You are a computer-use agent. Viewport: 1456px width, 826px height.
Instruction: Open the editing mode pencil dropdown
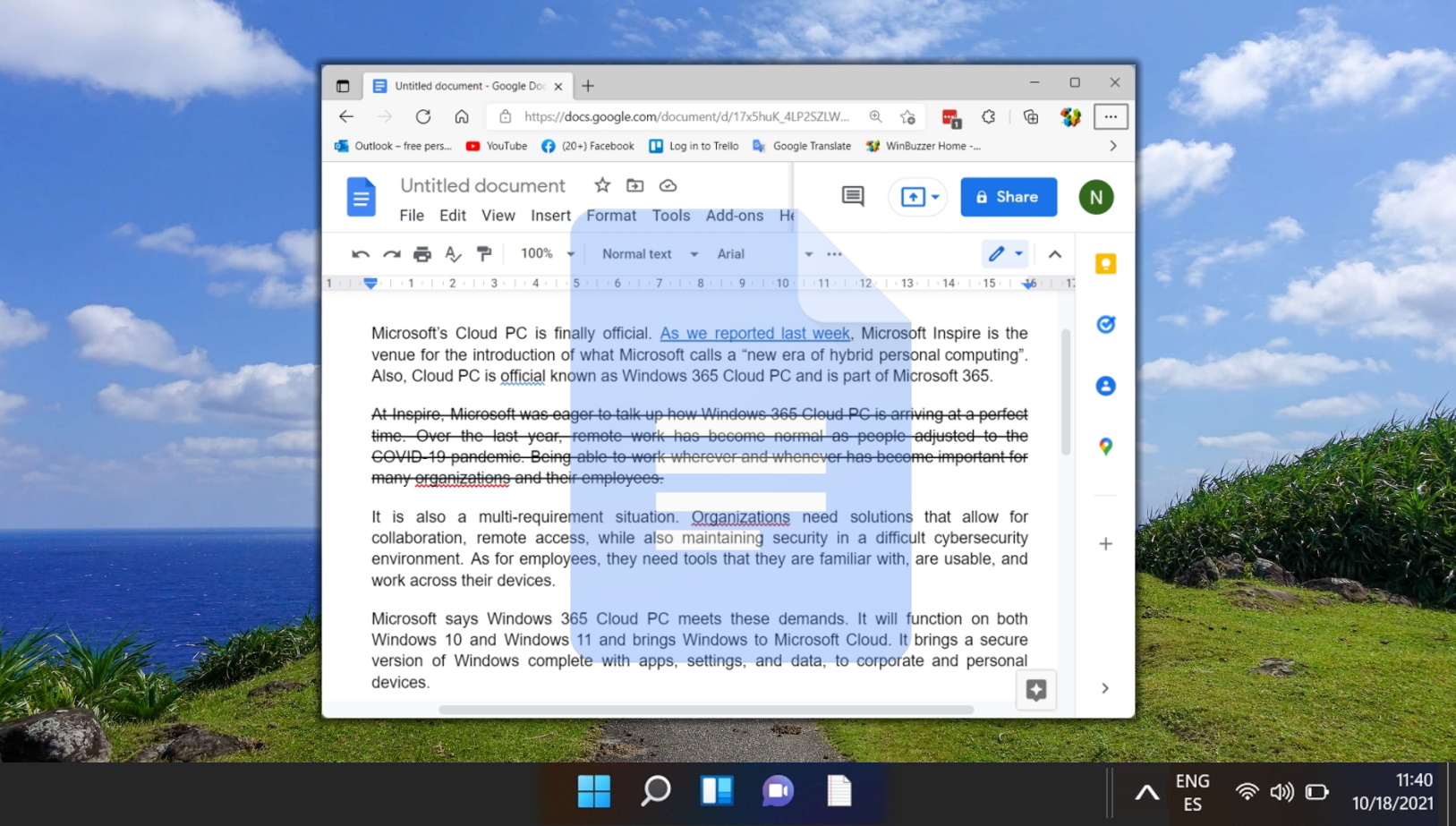[x=1005, y=254]
